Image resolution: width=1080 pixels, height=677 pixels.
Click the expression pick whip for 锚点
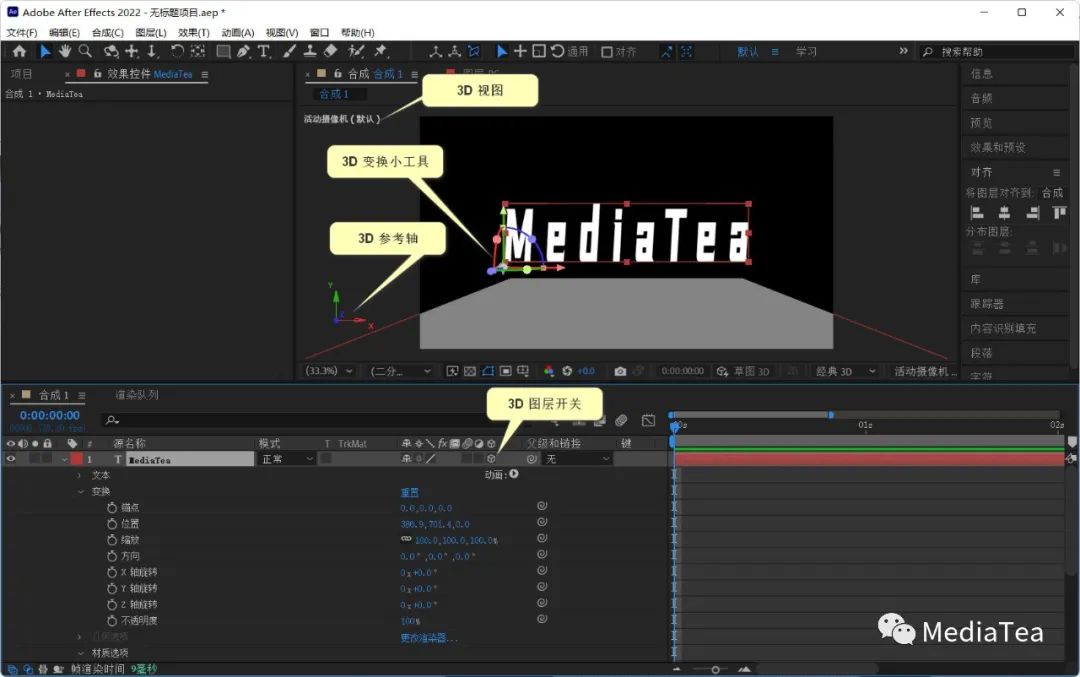tap(542, 506)
